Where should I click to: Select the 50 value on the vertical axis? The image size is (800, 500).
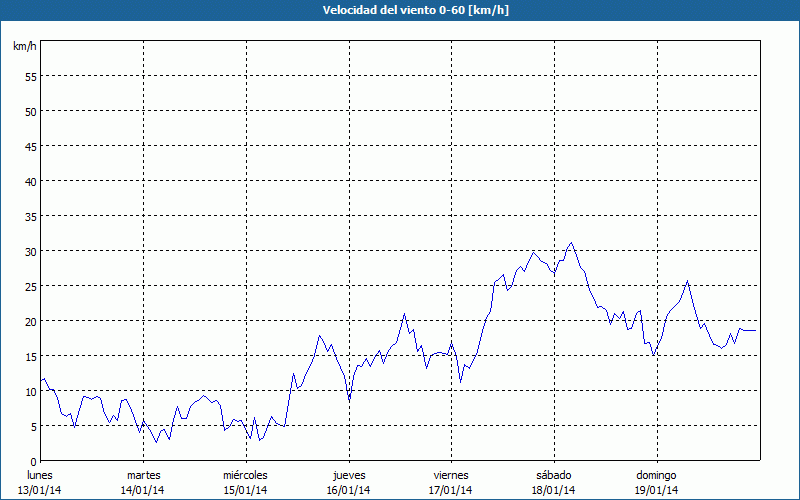pos(30,111)
